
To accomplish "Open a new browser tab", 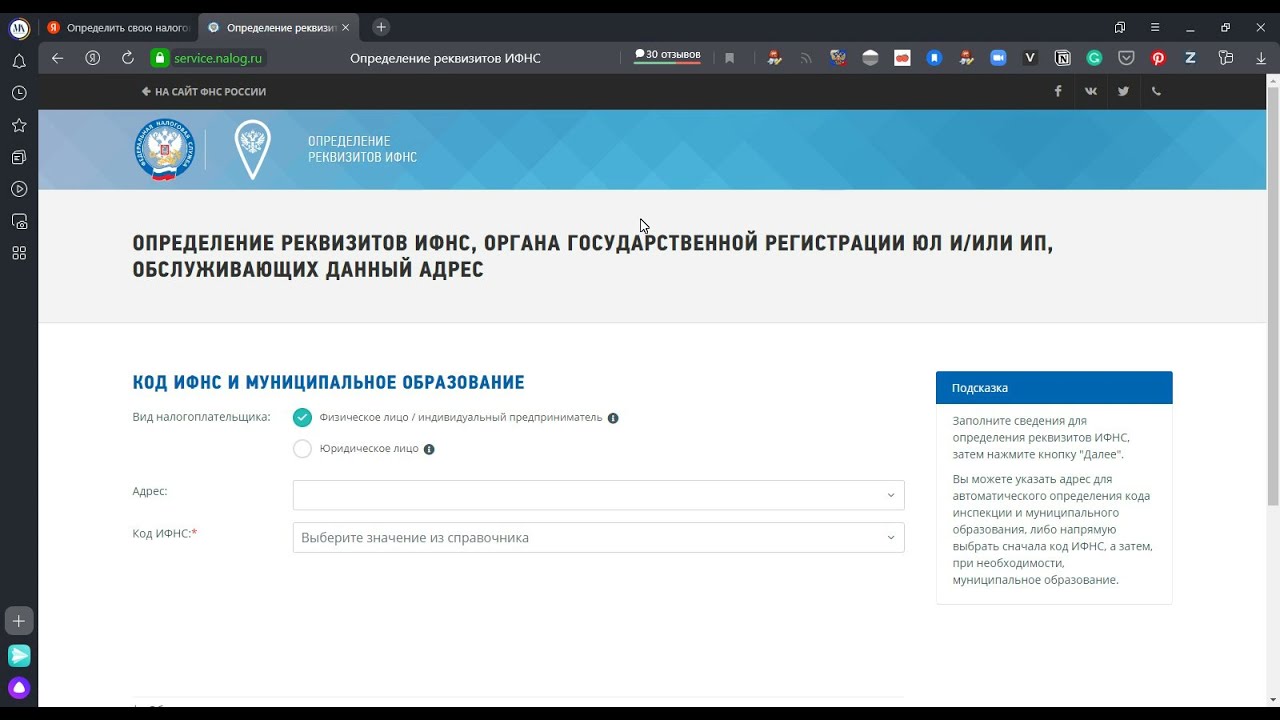I will (x=381, y=27).
